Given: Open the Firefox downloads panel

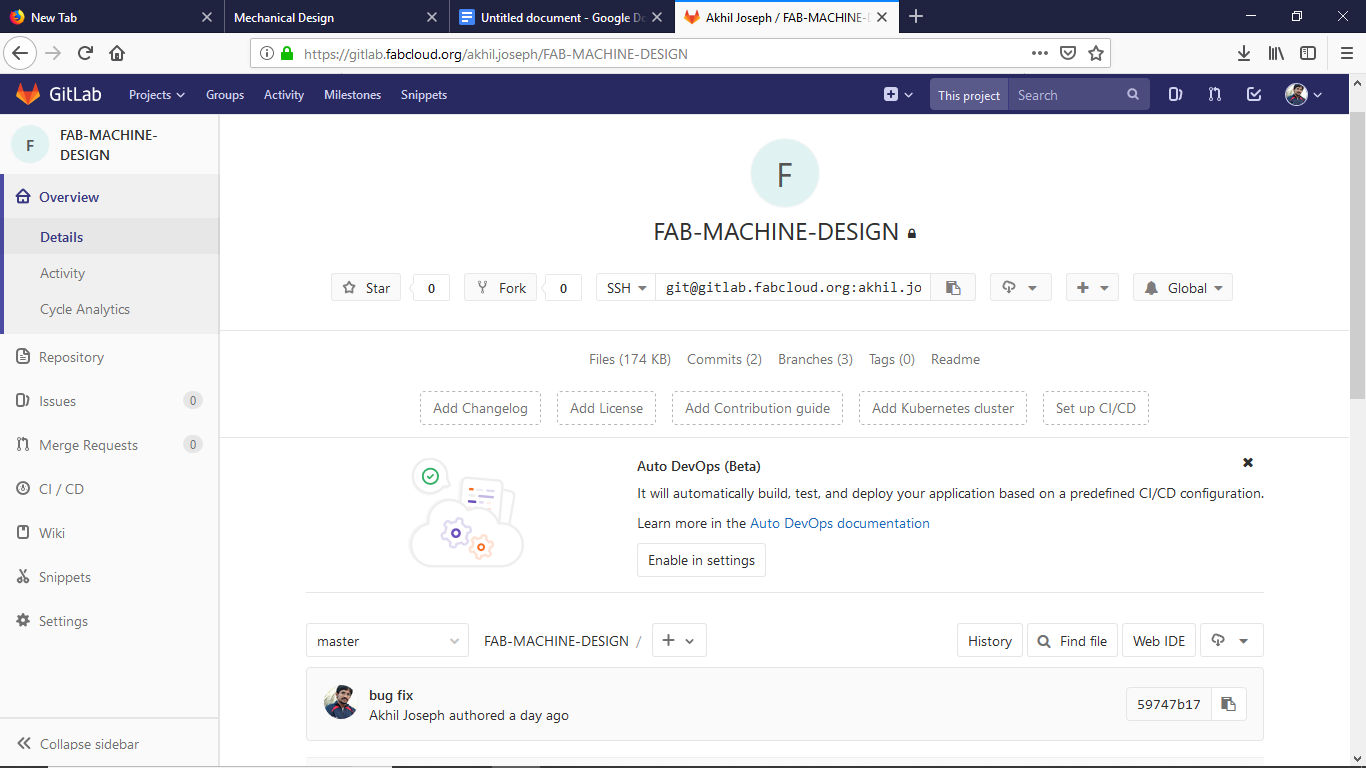Looking at the screenshot, I should point(1244,53).
